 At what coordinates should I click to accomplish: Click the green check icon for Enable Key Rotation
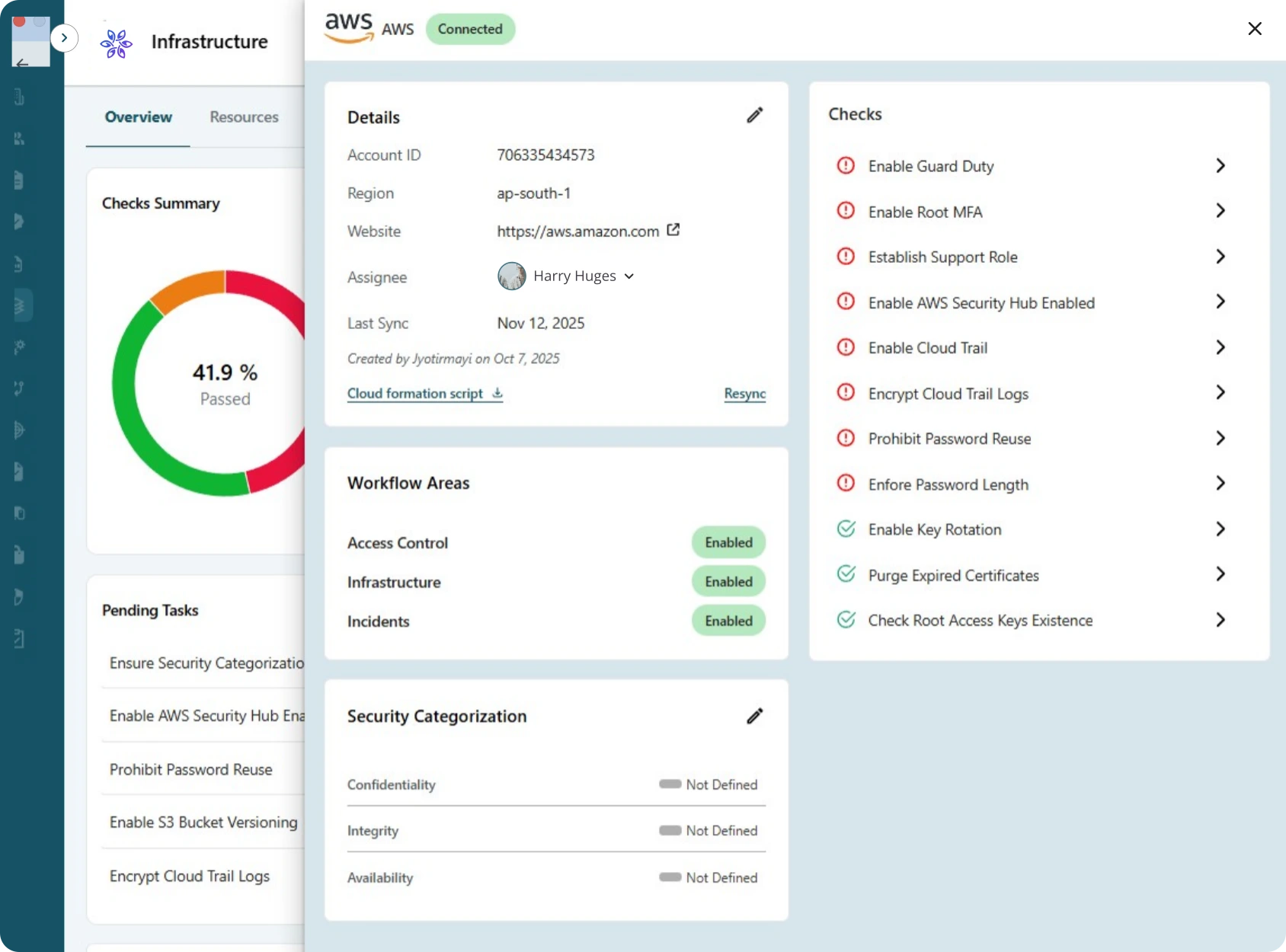pos(847,529)
